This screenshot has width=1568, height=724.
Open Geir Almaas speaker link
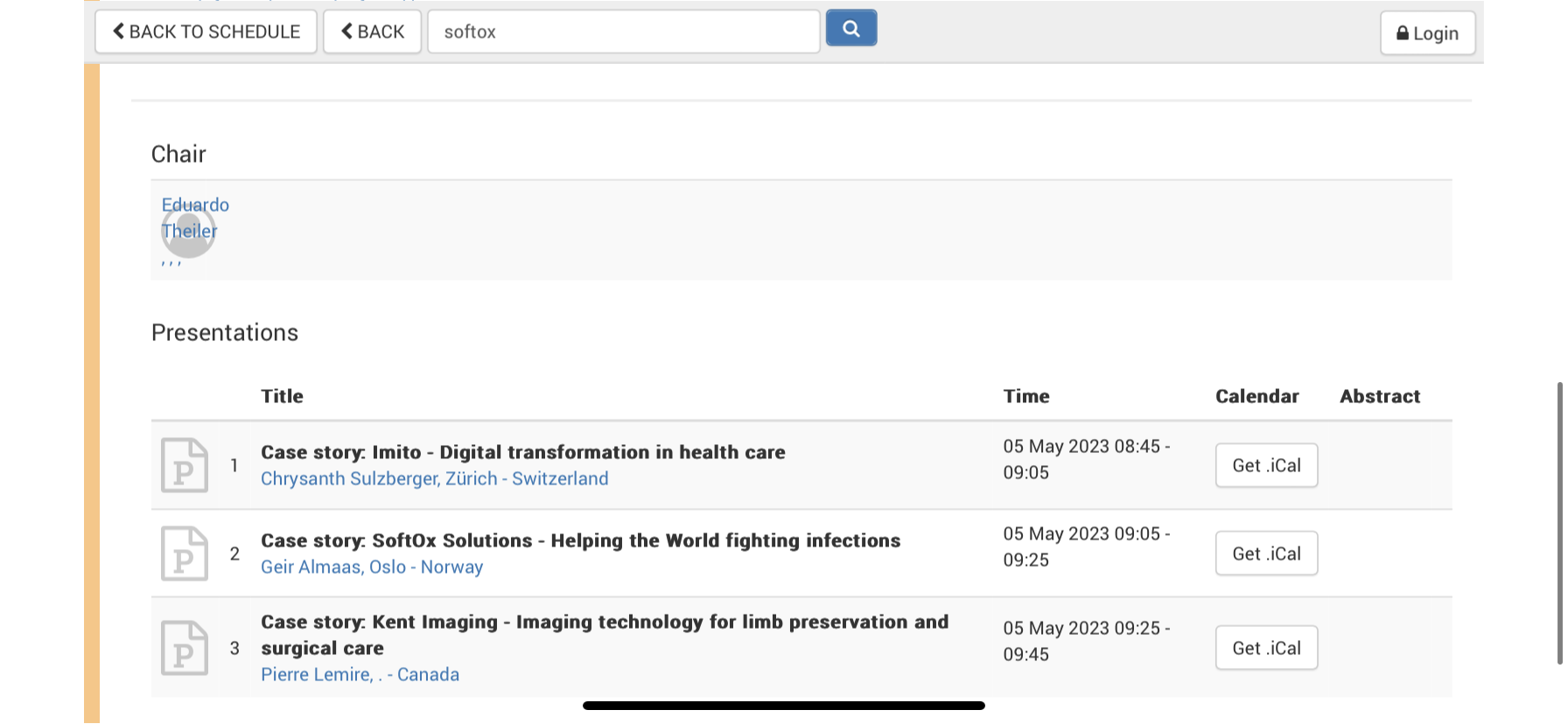[x=372, y=567]
